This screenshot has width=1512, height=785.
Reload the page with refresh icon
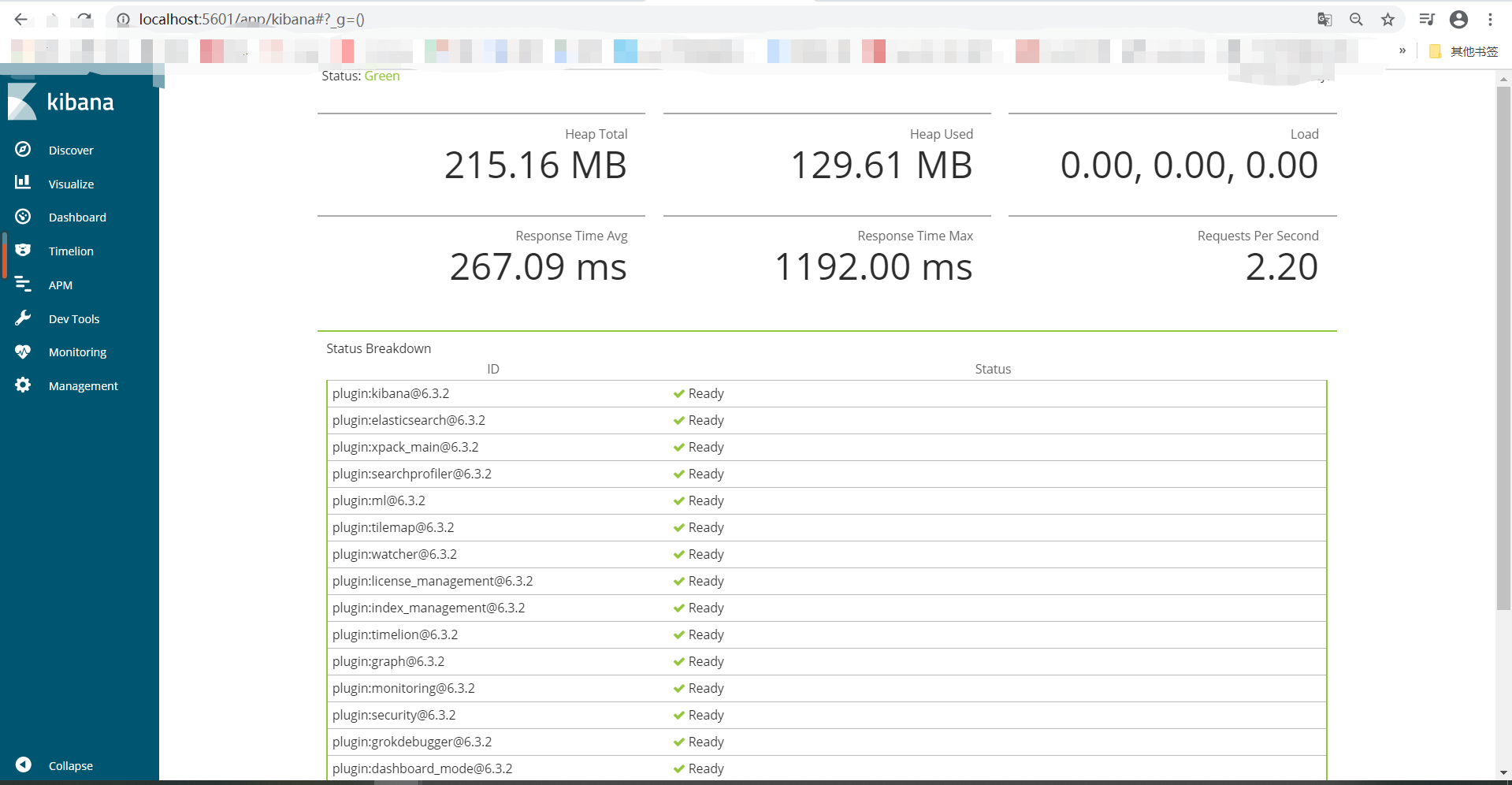[x=84, y=19]
